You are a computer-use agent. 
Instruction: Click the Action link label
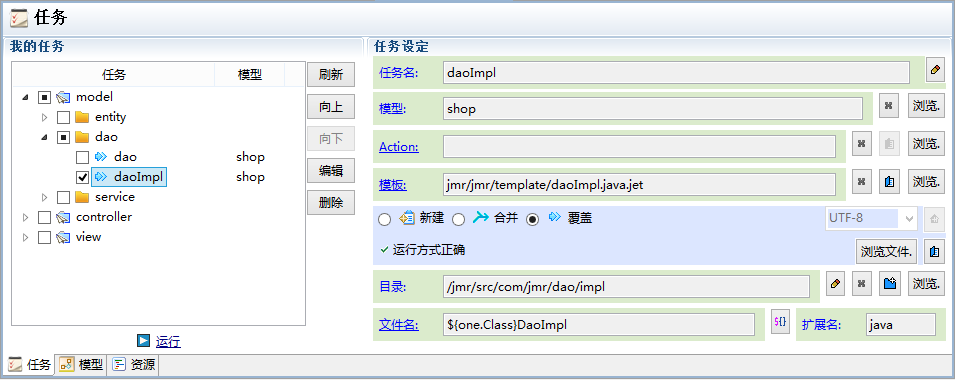(399, 147)
